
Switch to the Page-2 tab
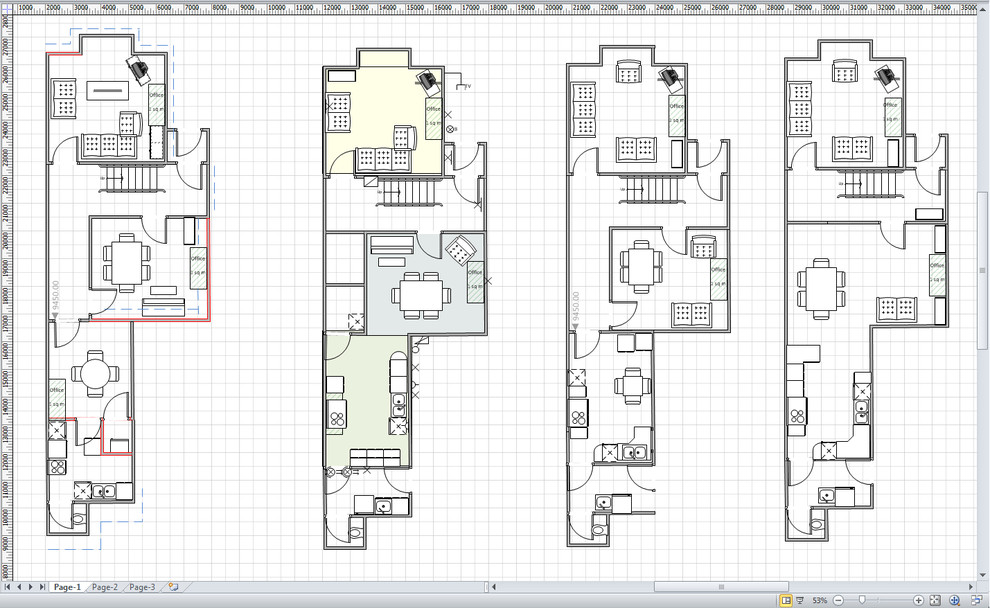(x=106, y=587)
